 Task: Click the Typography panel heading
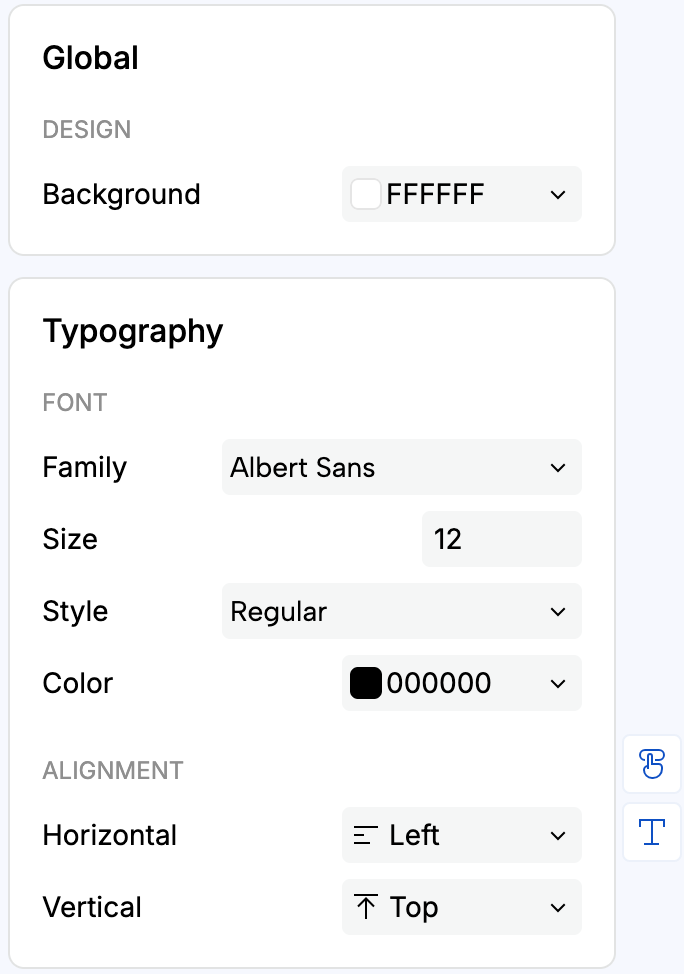(133, 331)
